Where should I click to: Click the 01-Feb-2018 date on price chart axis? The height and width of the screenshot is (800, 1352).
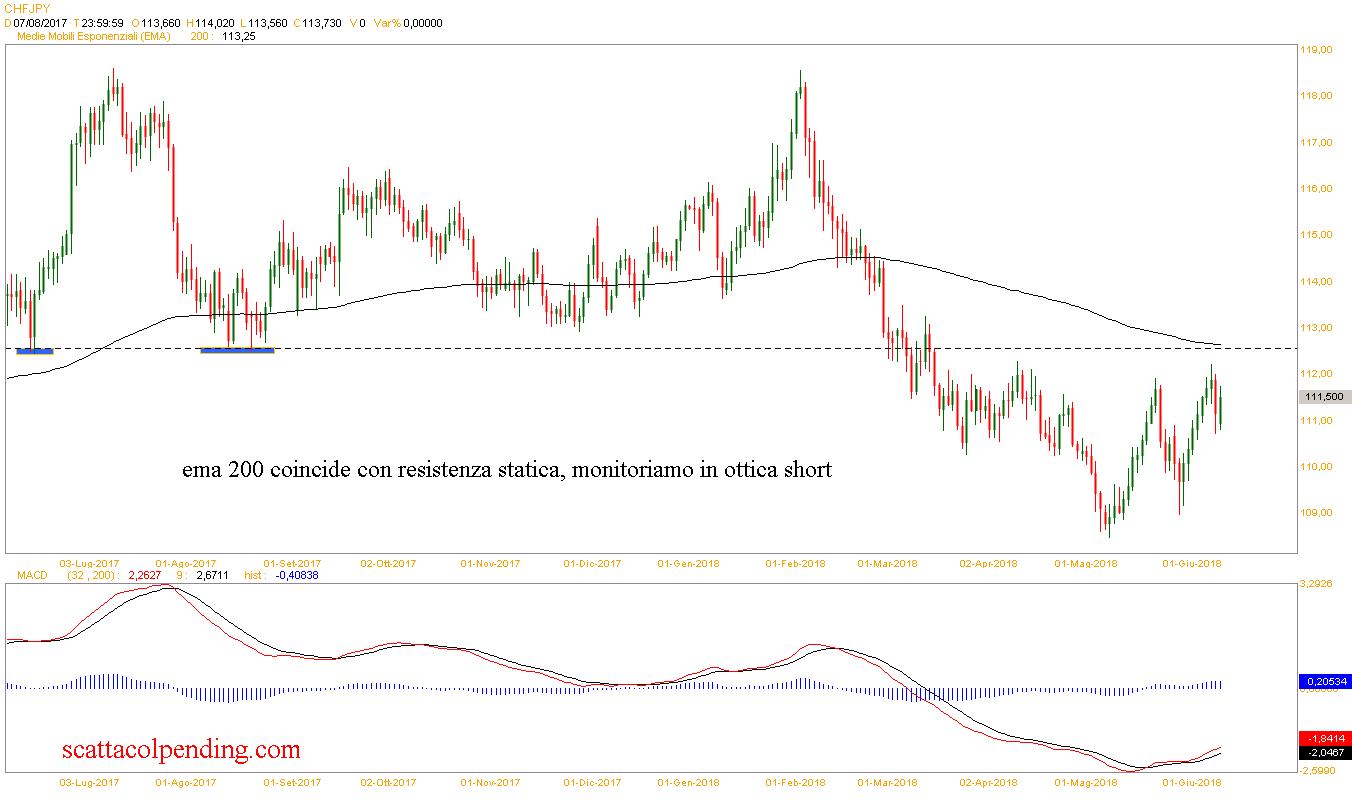point(796,564)
